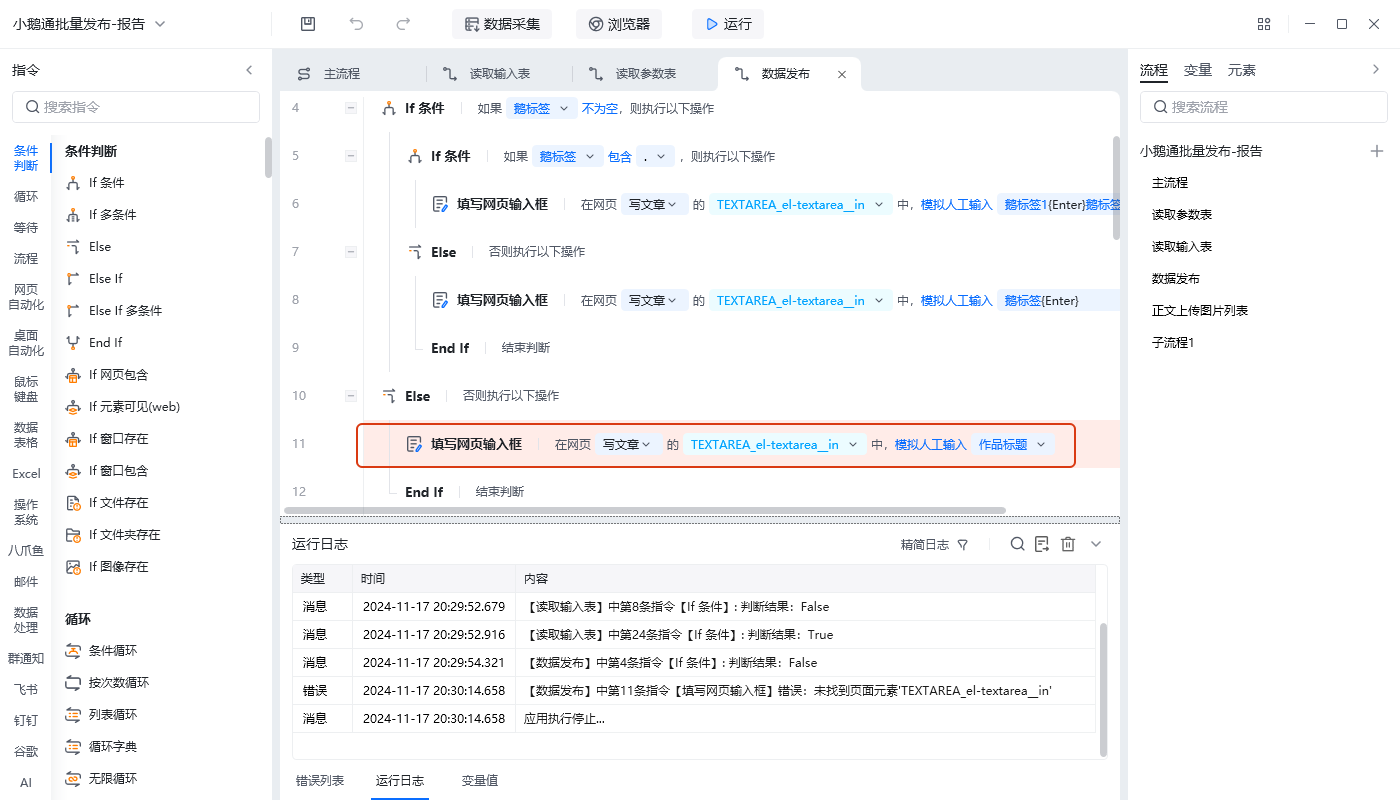The width and height of the screenshot is (1400, 800).
Task: Click the If 文件夹存在 command icon
Action: (73, 535)
